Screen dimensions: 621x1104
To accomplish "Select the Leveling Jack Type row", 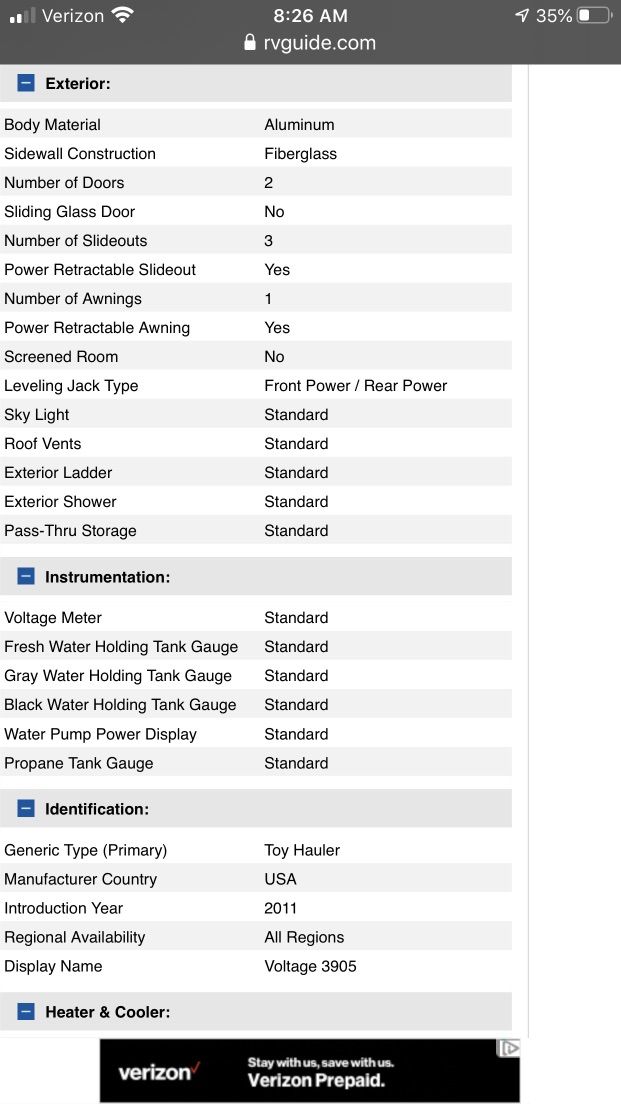I will (x=256, y=386).
